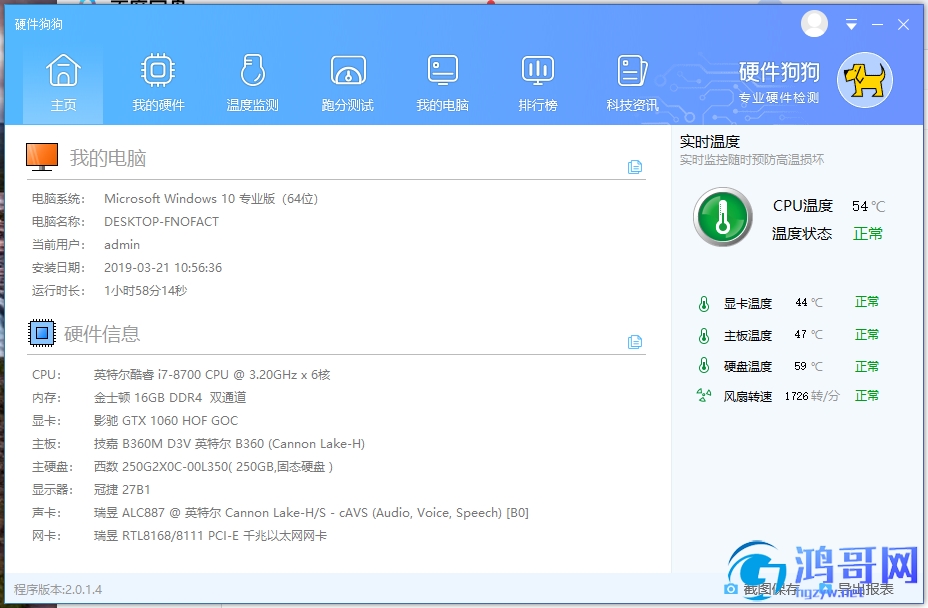
Task: Select sound card 瑞昱 ALC887 text
Action: click(311, 513)
